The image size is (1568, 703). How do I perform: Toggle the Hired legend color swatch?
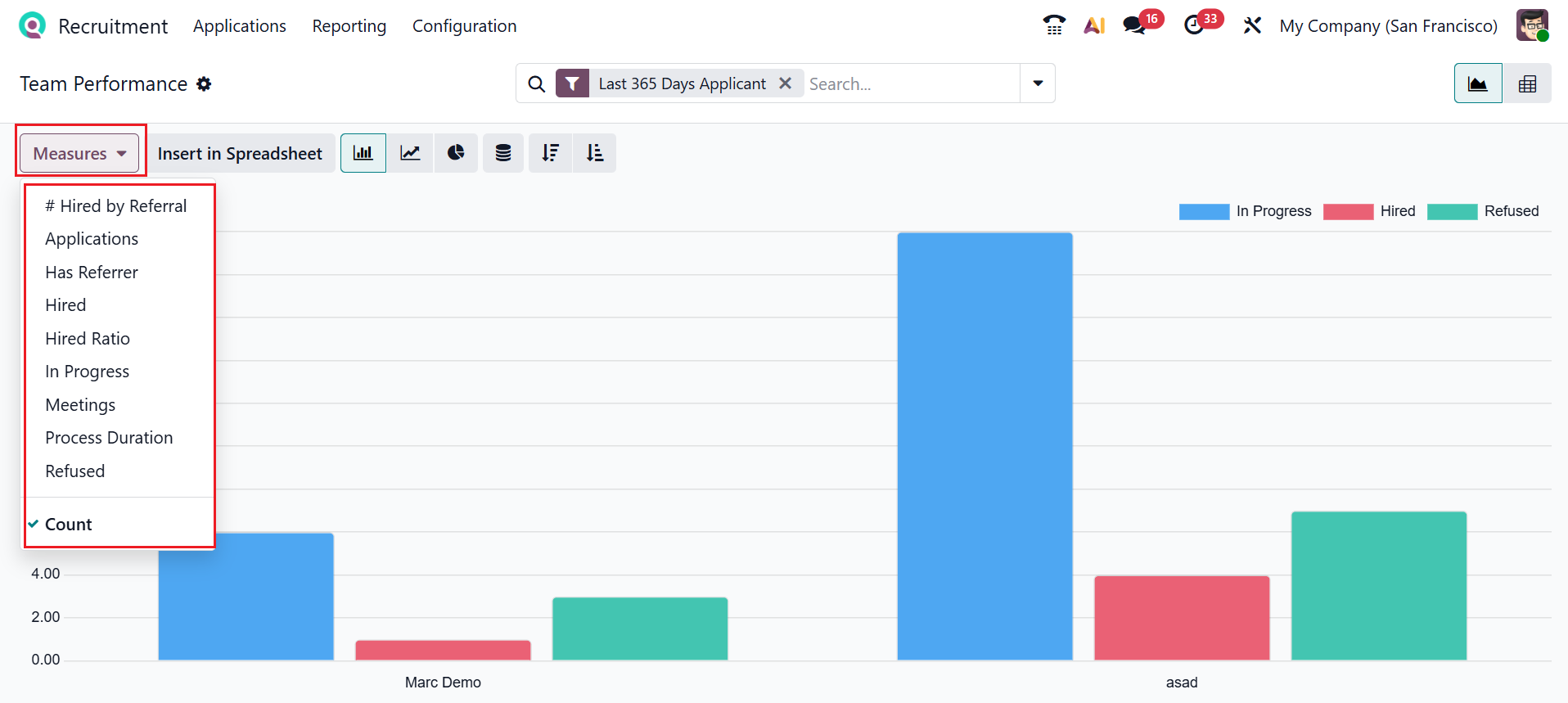(x=1348, y=211)
